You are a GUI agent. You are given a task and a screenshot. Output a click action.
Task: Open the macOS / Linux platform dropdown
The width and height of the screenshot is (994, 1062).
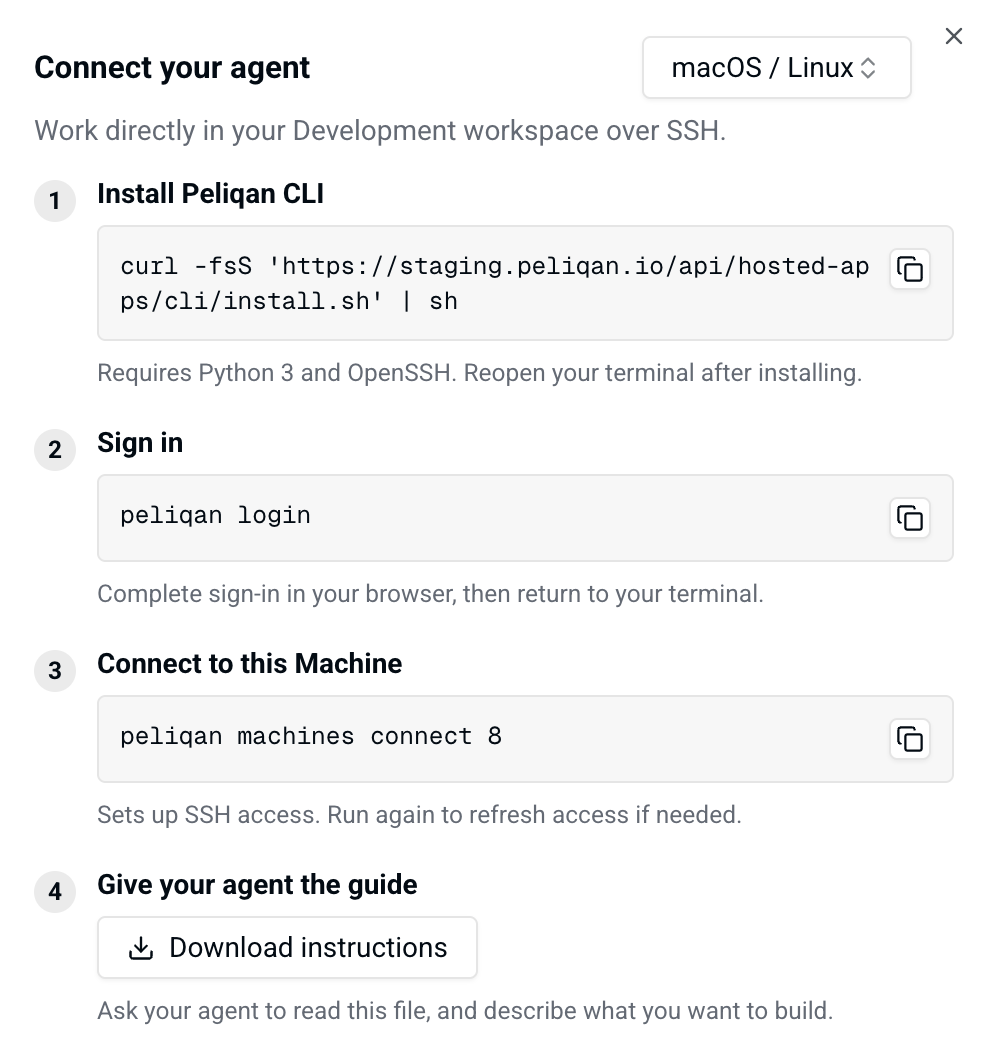point(776,68)
